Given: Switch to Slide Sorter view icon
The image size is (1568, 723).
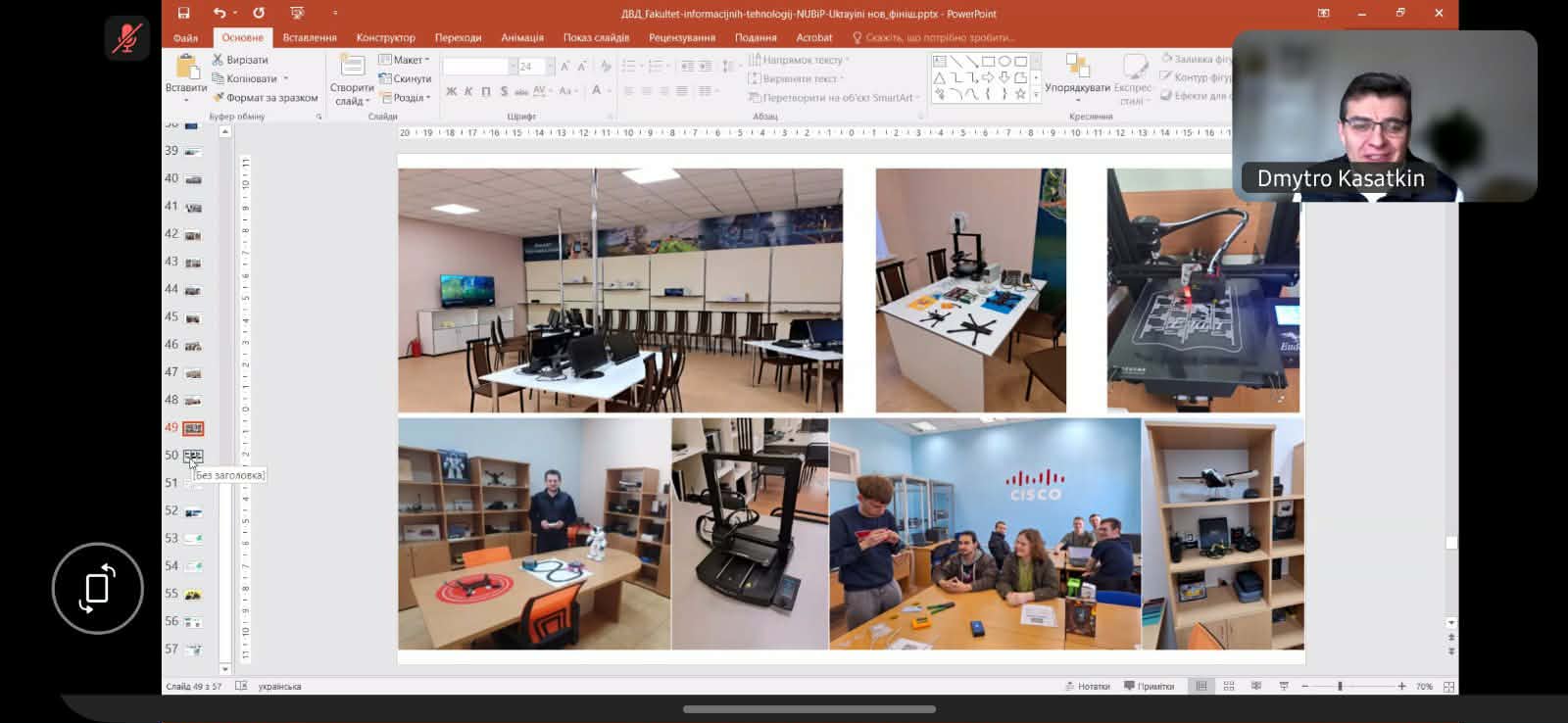Looking at the screenshot, I should (1229, 686).
